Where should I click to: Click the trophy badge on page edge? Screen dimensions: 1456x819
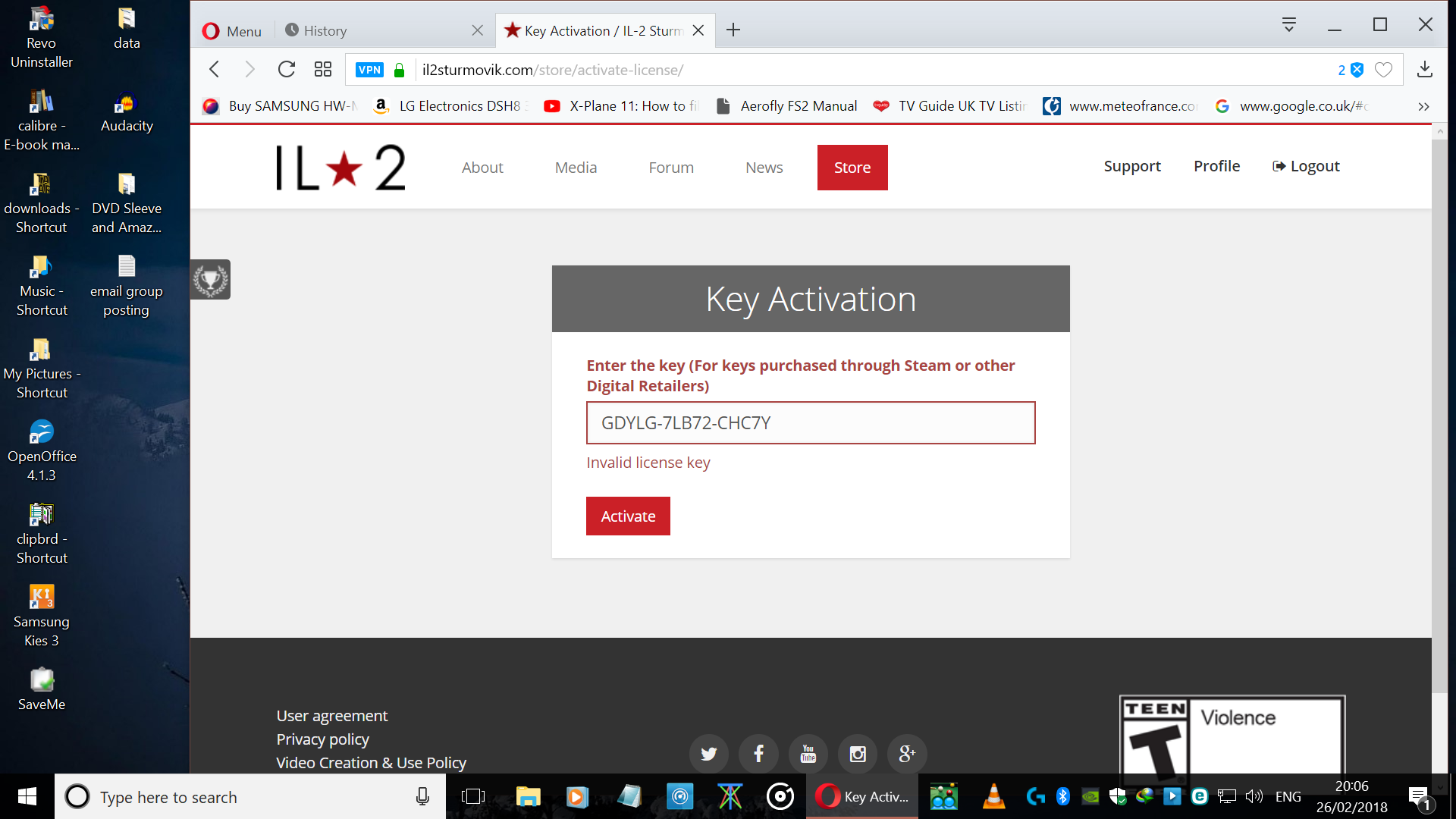pos(210,280)
